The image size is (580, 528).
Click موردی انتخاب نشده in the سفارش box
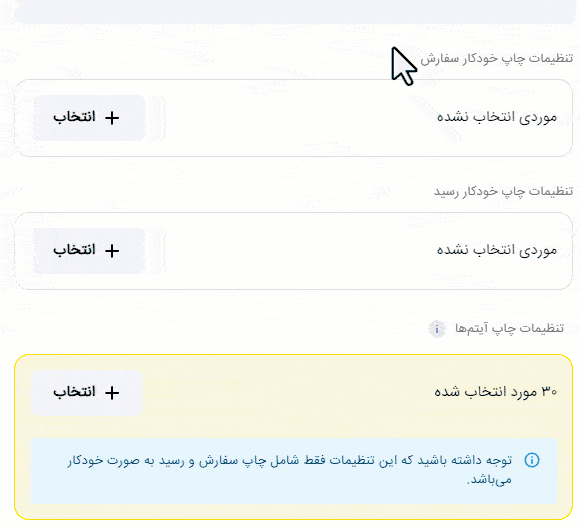[497, 117]
